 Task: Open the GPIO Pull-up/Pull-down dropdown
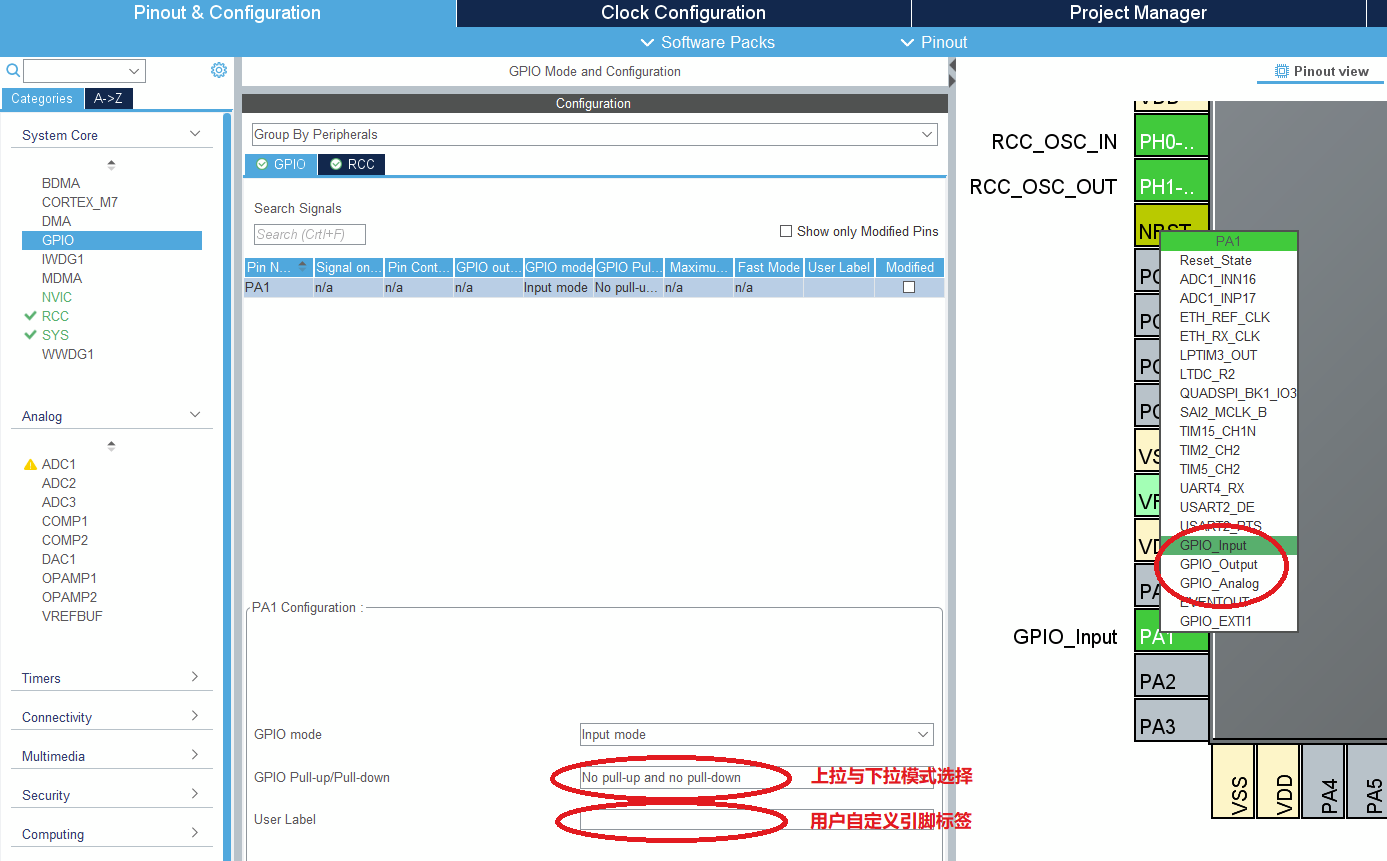(x=756, y=777)
